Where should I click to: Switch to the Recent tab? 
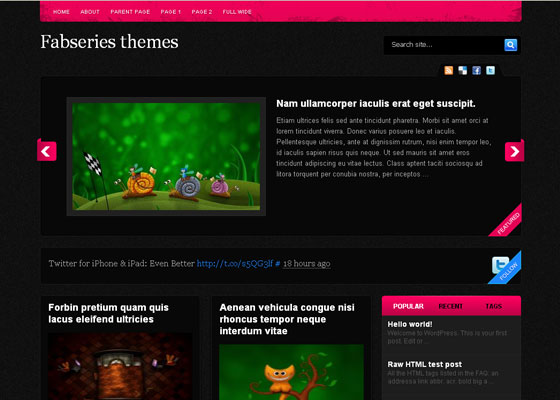point(450,306)
